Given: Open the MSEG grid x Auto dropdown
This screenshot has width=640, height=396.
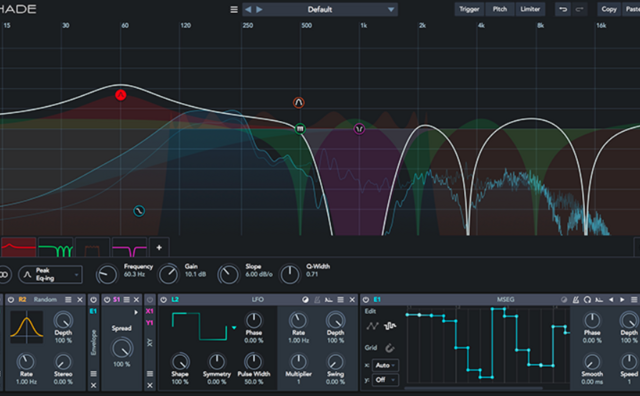Looking at the screenshot, I should coord(386,365).
